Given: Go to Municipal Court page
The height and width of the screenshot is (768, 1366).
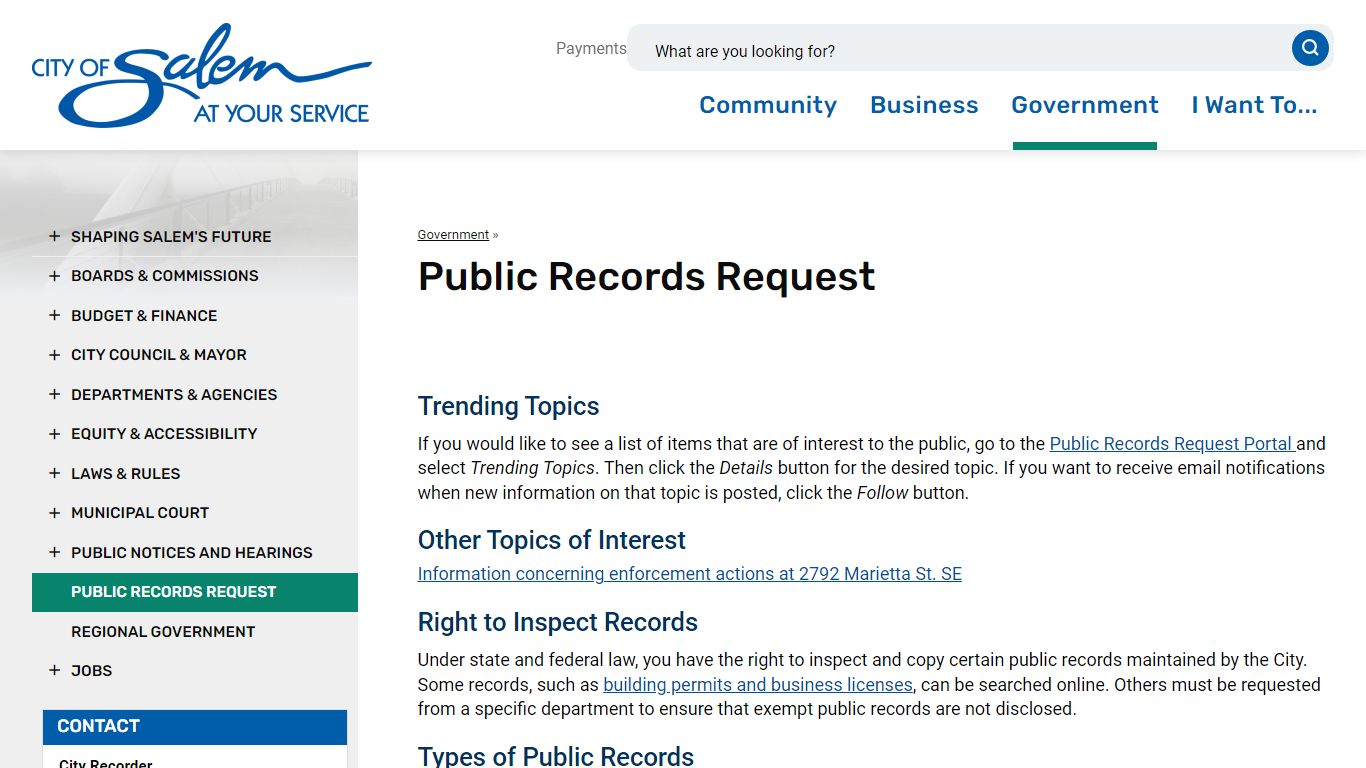Looking at the screenshot, I should [140, 513].
